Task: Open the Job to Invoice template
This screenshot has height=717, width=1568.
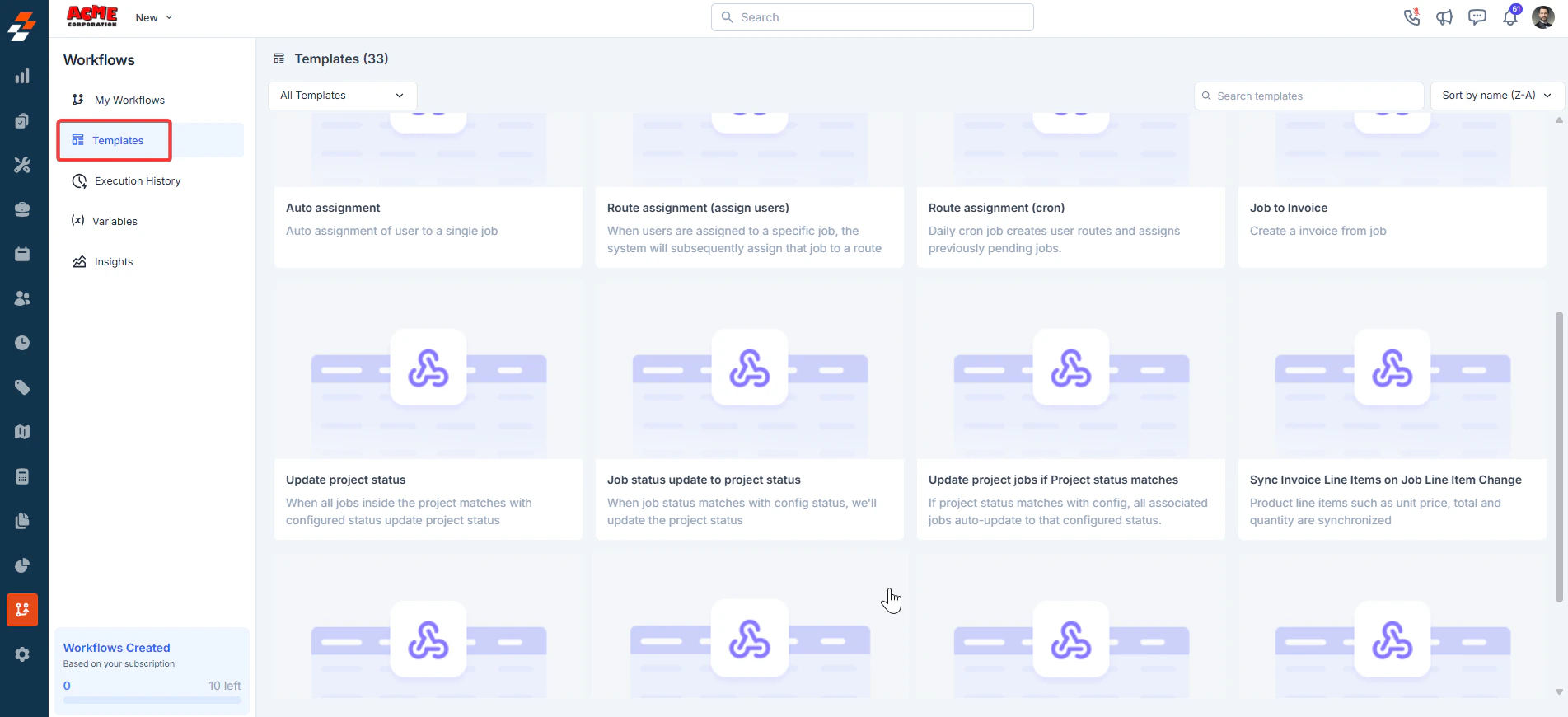Action: click(1289, 208)
